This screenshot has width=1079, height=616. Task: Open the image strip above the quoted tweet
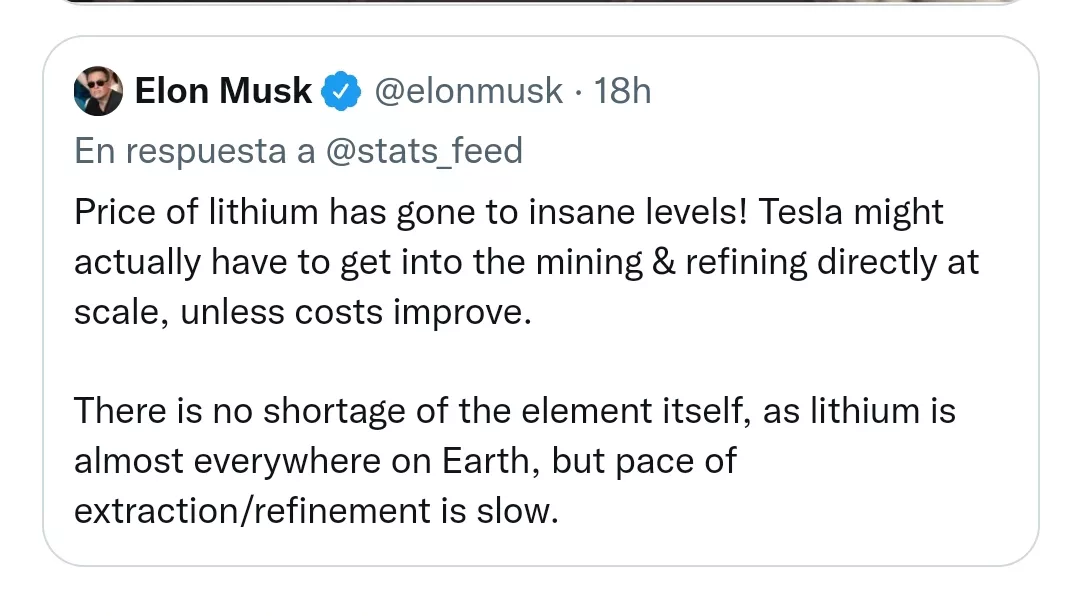(x=539, y=3)
